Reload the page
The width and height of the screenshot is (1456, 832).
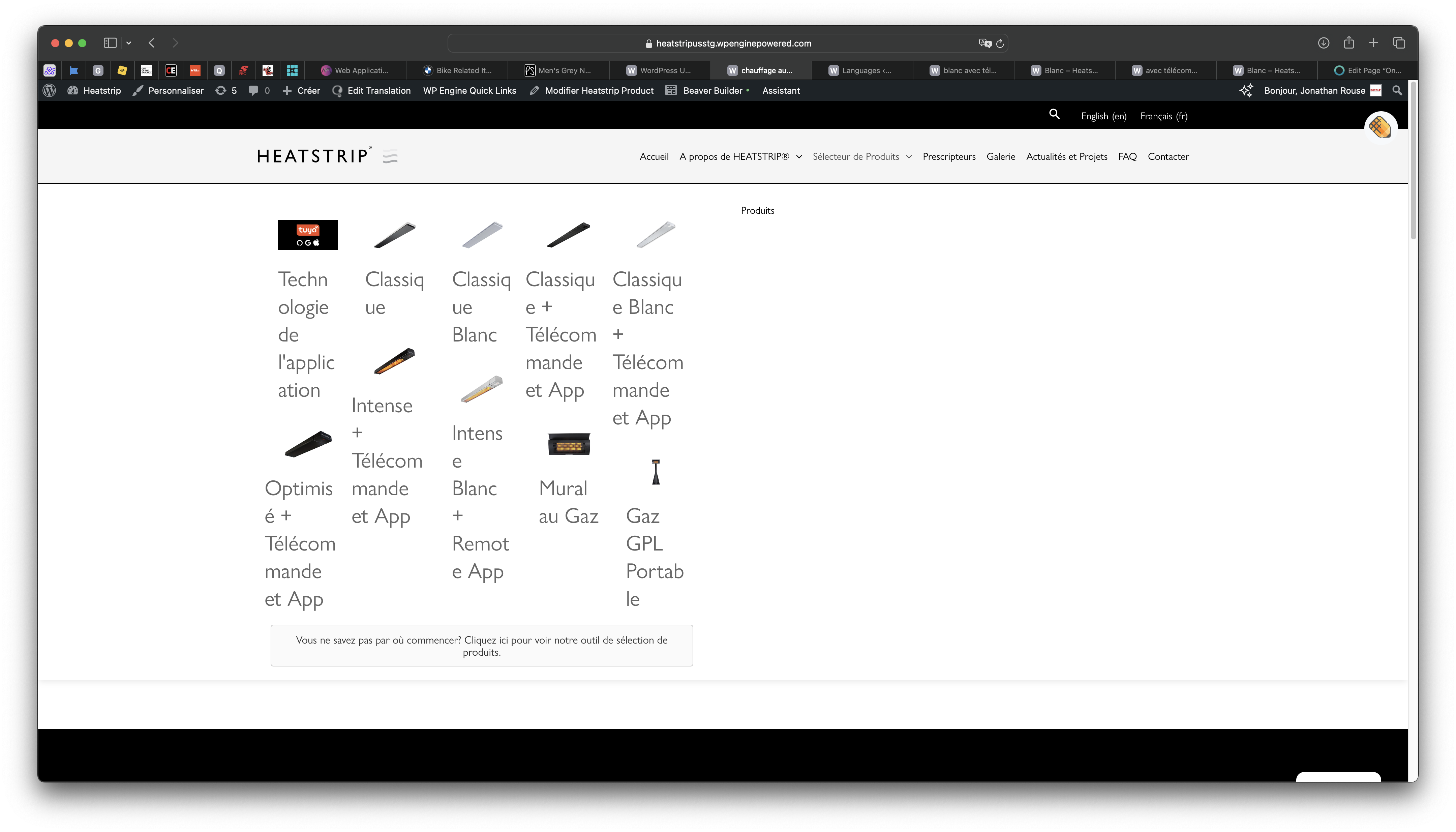coord(1000,43)
